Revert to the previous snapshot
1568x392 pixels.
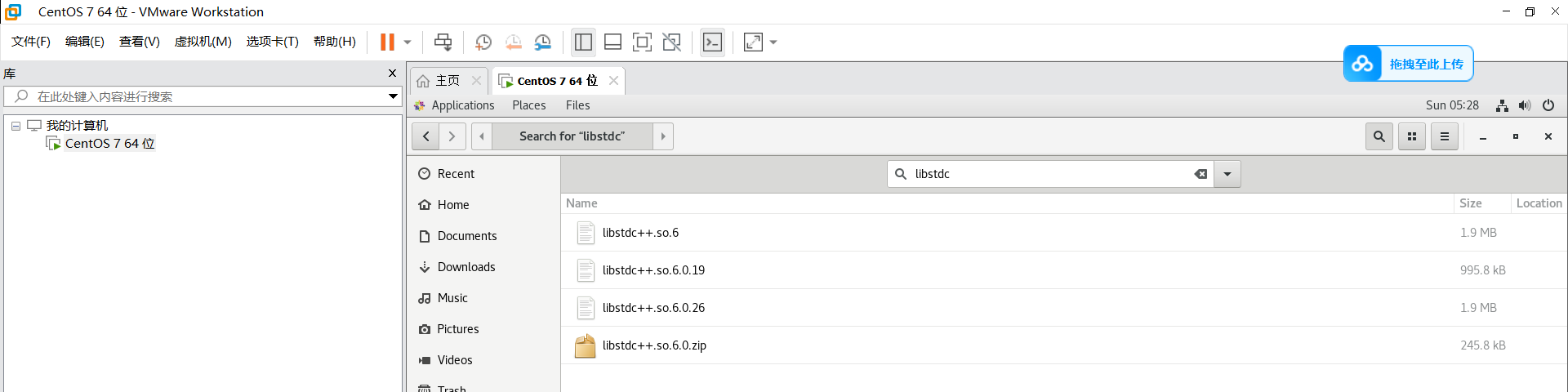513,42
